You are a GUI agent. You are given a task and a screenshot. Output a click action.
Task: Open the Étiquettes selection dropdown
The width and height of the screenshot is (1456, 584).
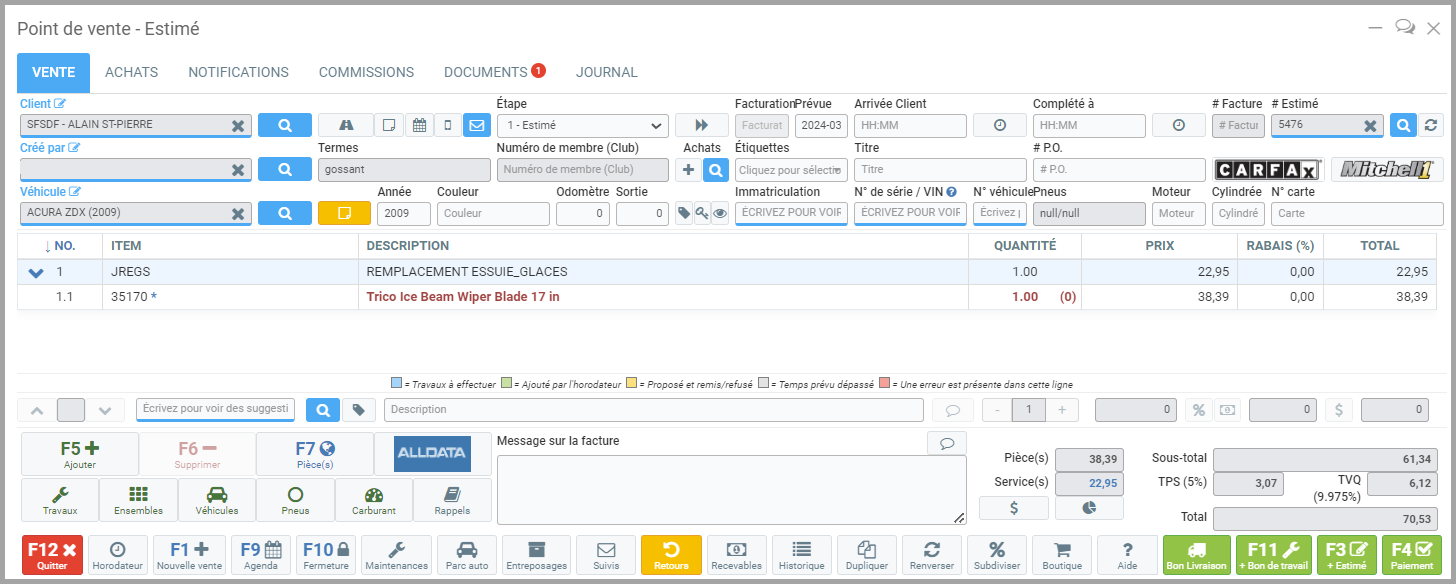pyautogui.click(x=791, y=170)
